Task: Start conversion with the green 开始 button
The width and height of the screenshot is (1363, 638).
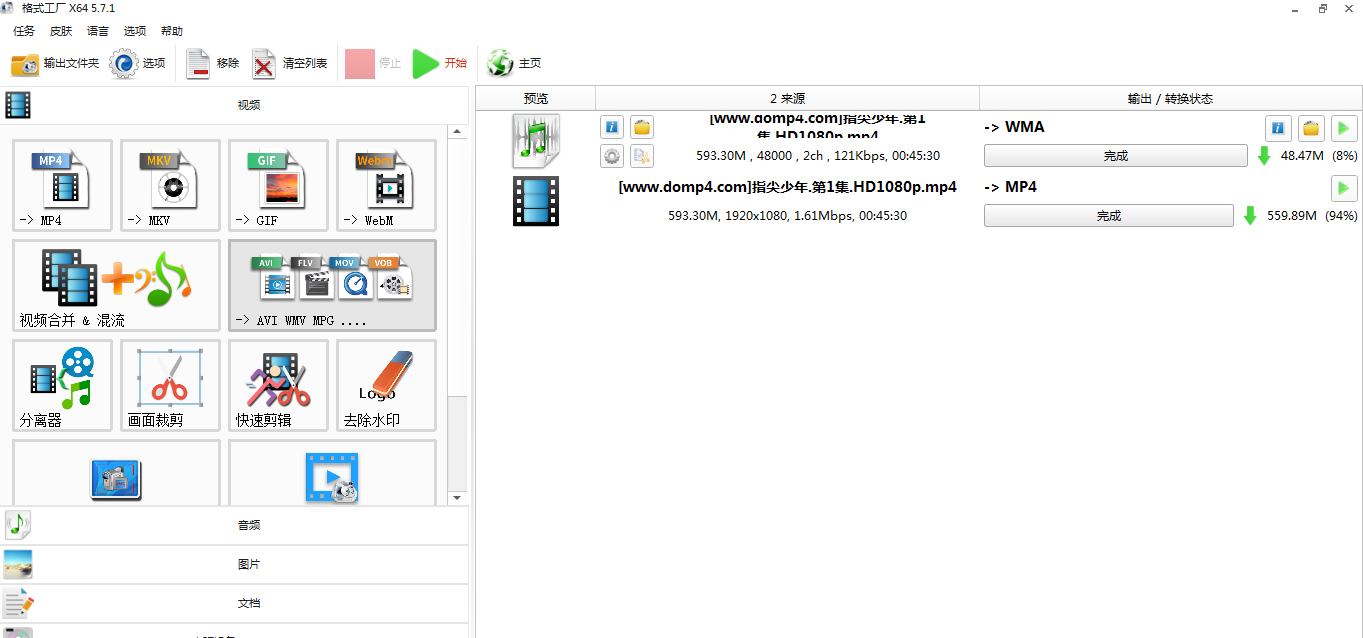Action: [x=440, y=64]
